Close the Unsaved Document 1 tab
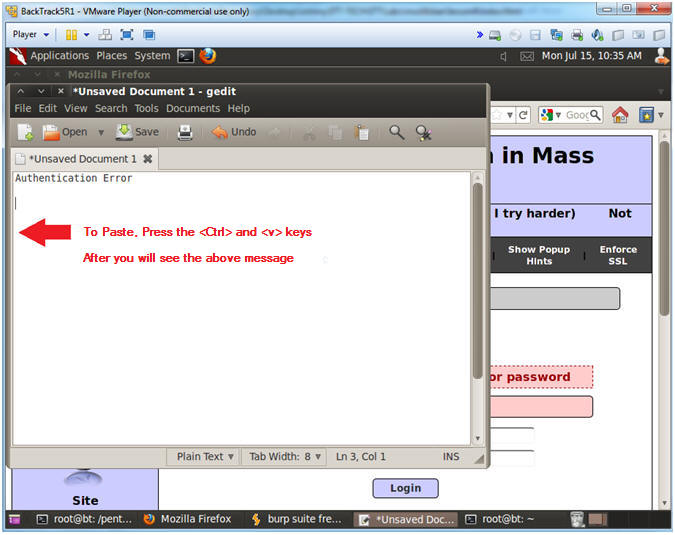The height and width of the screenshot is (535, 675). [148, 159]
